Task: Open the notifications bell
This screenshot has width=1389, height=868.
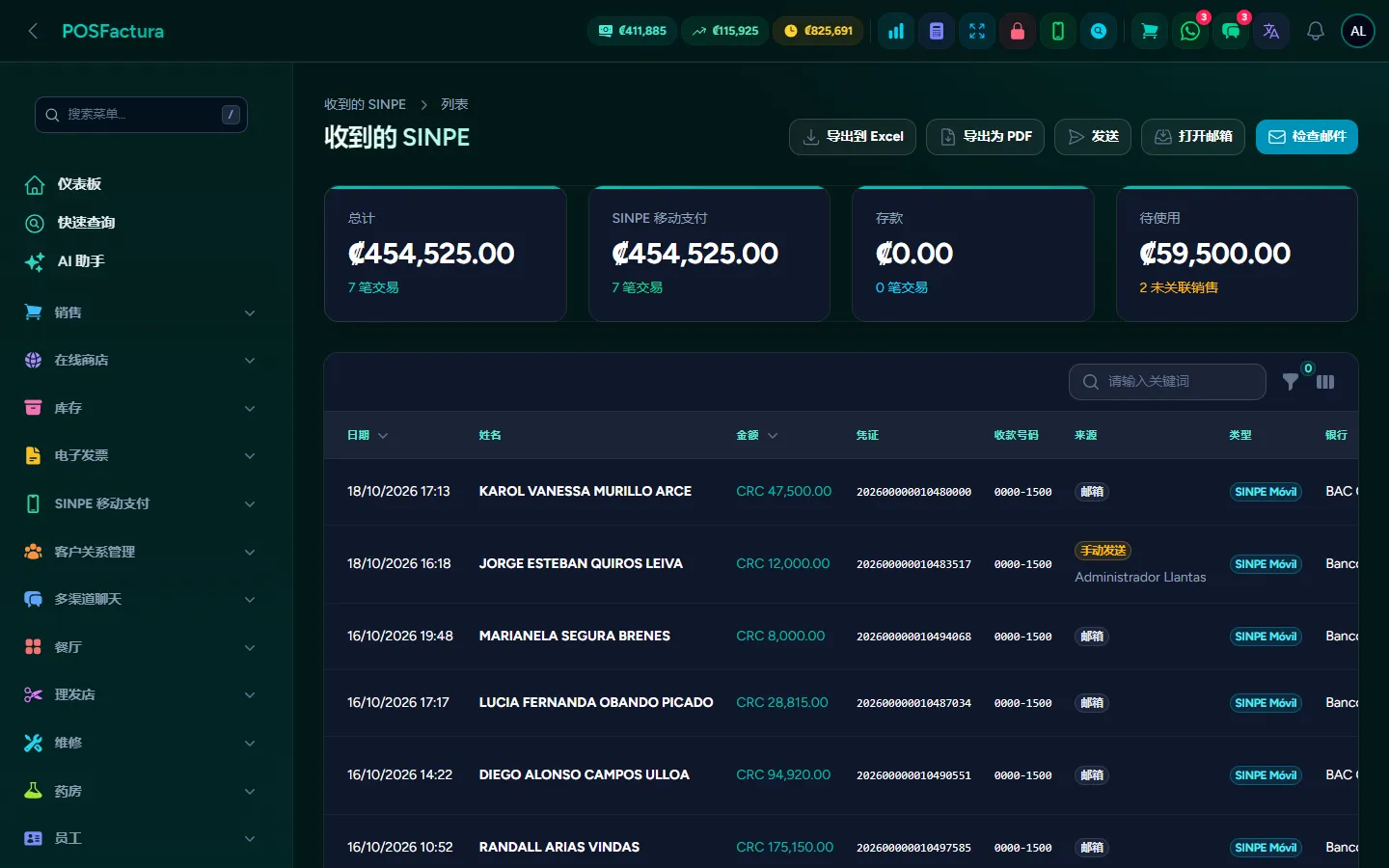Action: click(x=1316, y=31)
